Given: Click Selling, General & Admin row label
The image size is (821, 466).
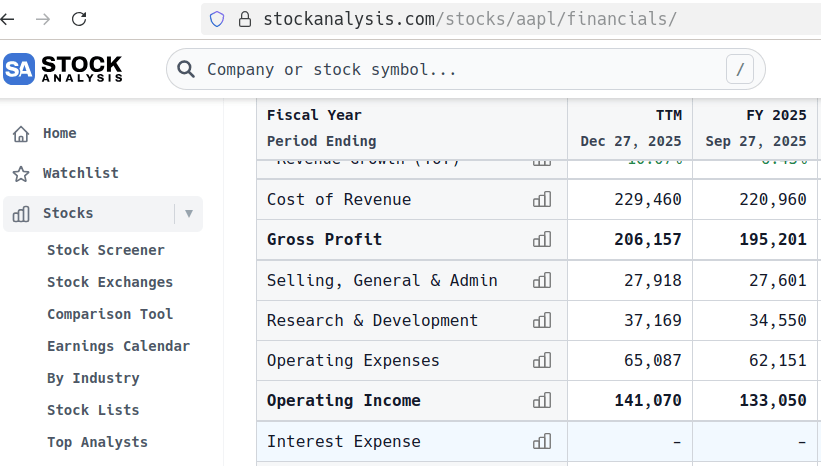Looking at the screenshot, I should point(382,281).
